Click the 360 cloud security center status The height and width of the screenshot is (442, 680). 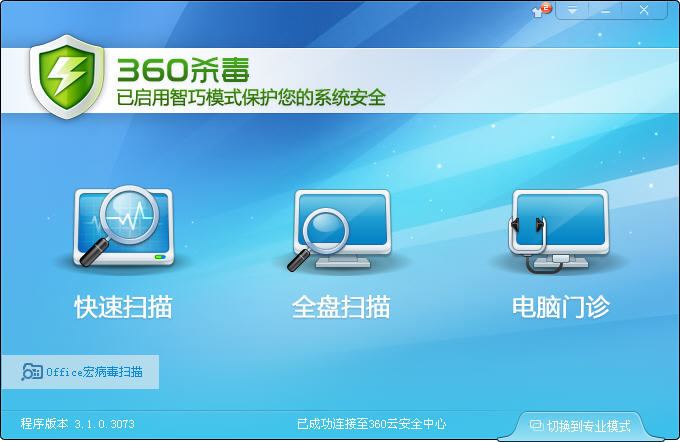click(x=371, y=424)
